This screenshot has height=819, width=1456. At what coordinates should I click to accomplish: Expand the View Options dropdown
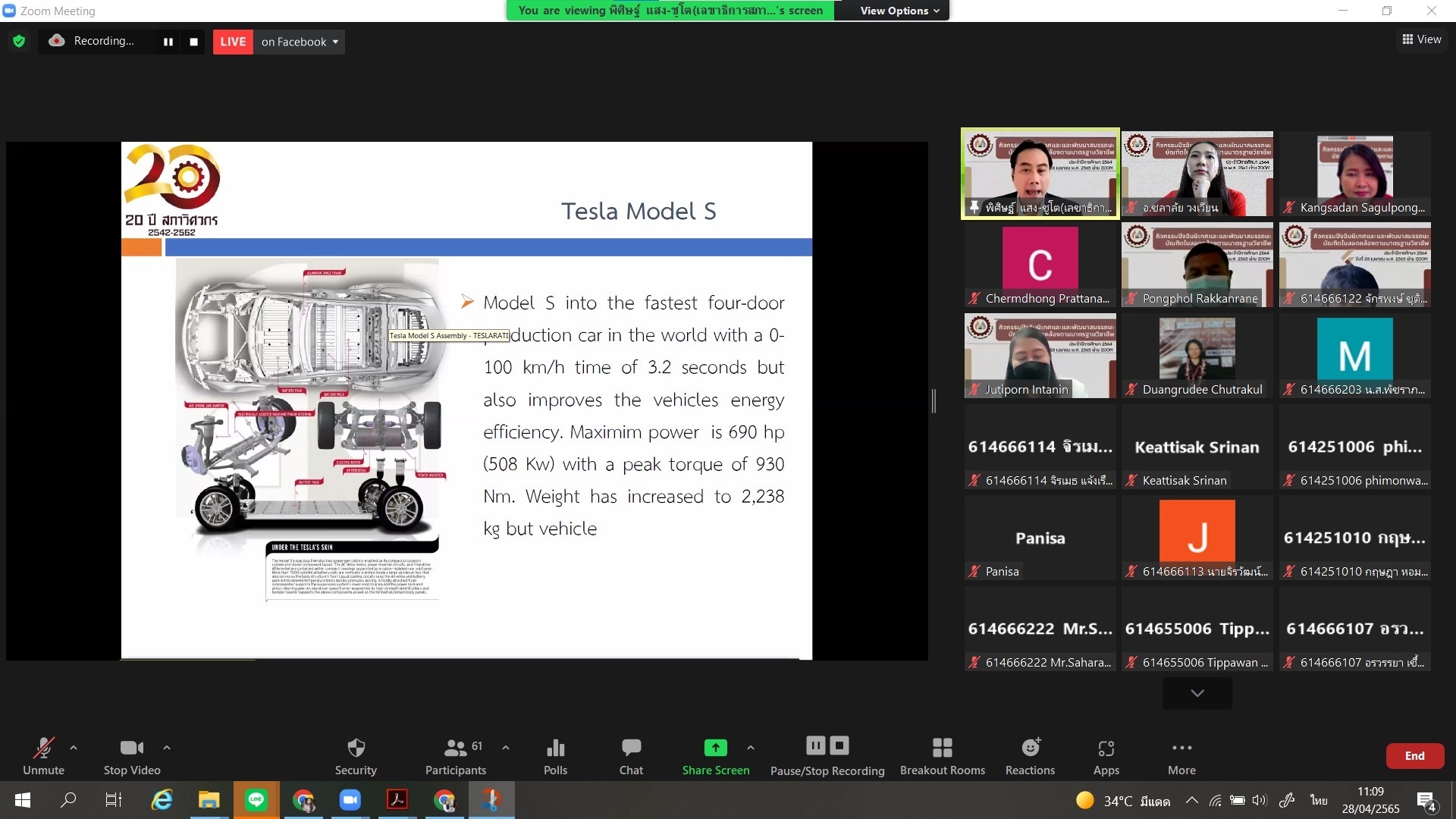[899, 11]
